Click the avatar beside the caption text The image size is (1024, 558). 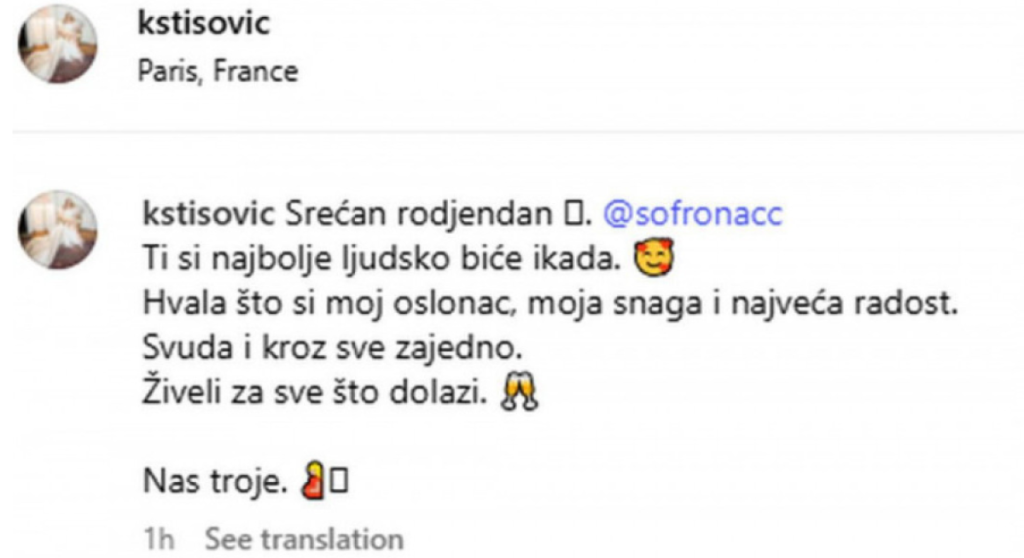tap(57, 230)
